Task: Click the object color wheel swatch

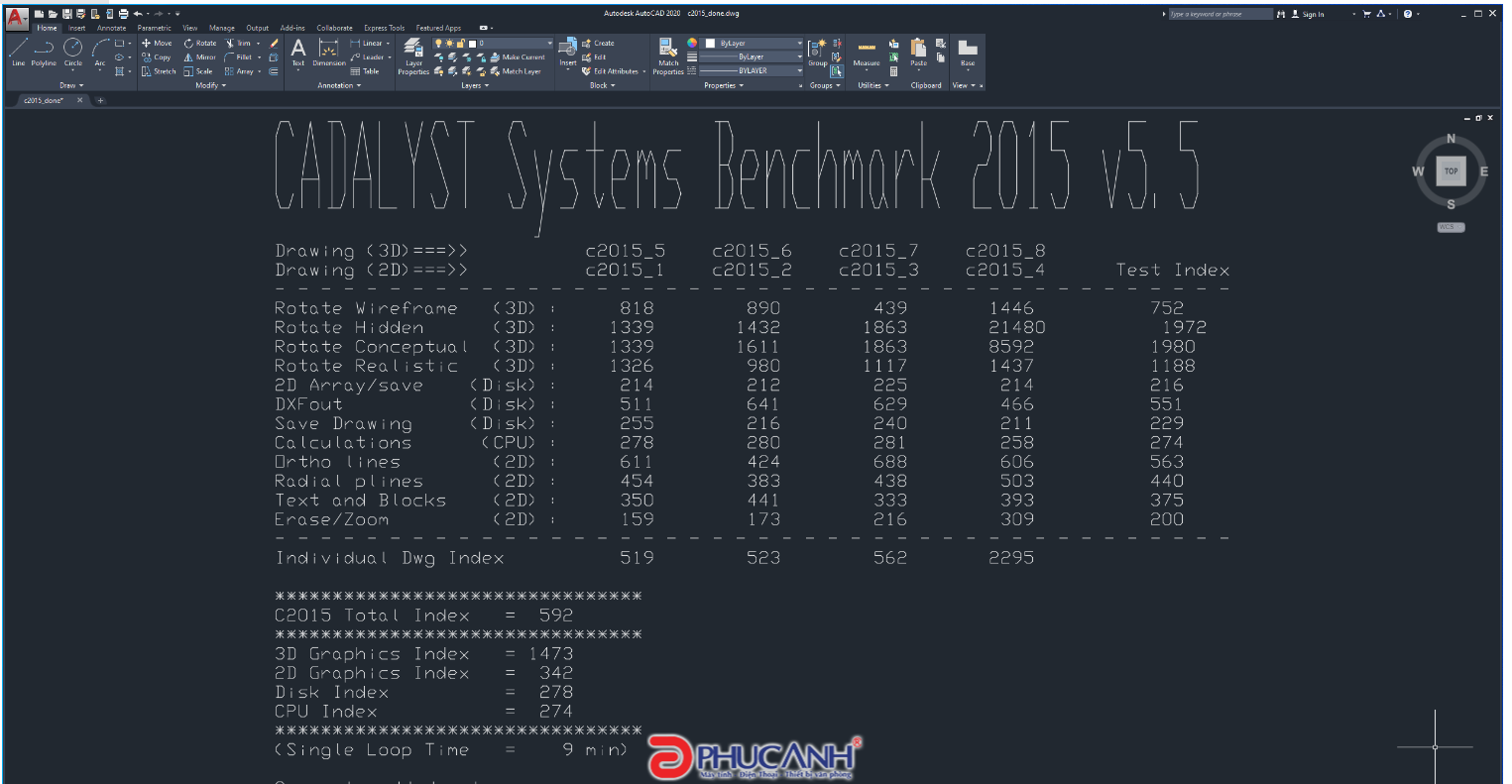Action: 692,44
